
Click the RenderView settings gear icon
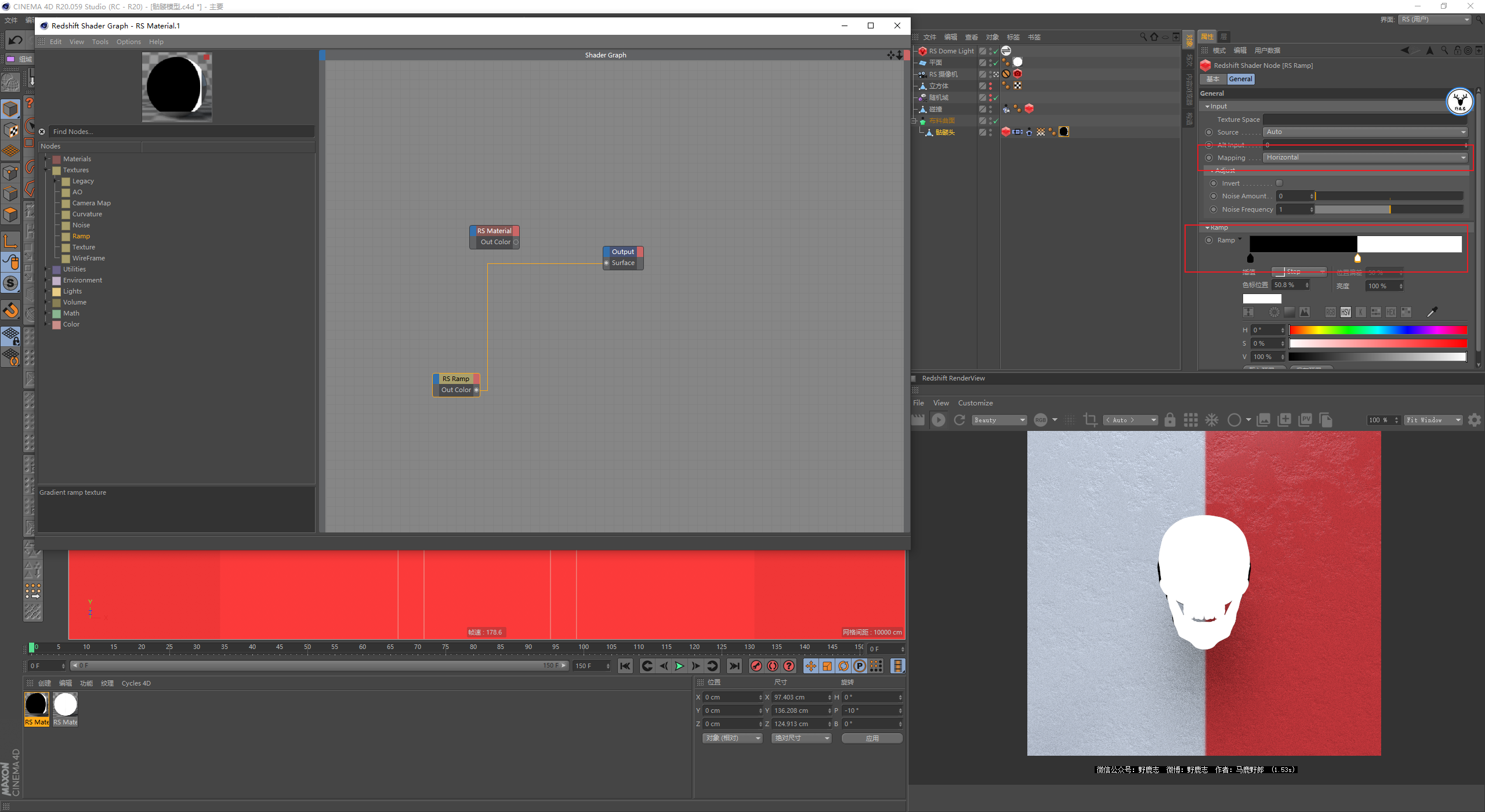[x=1474, y=420]
